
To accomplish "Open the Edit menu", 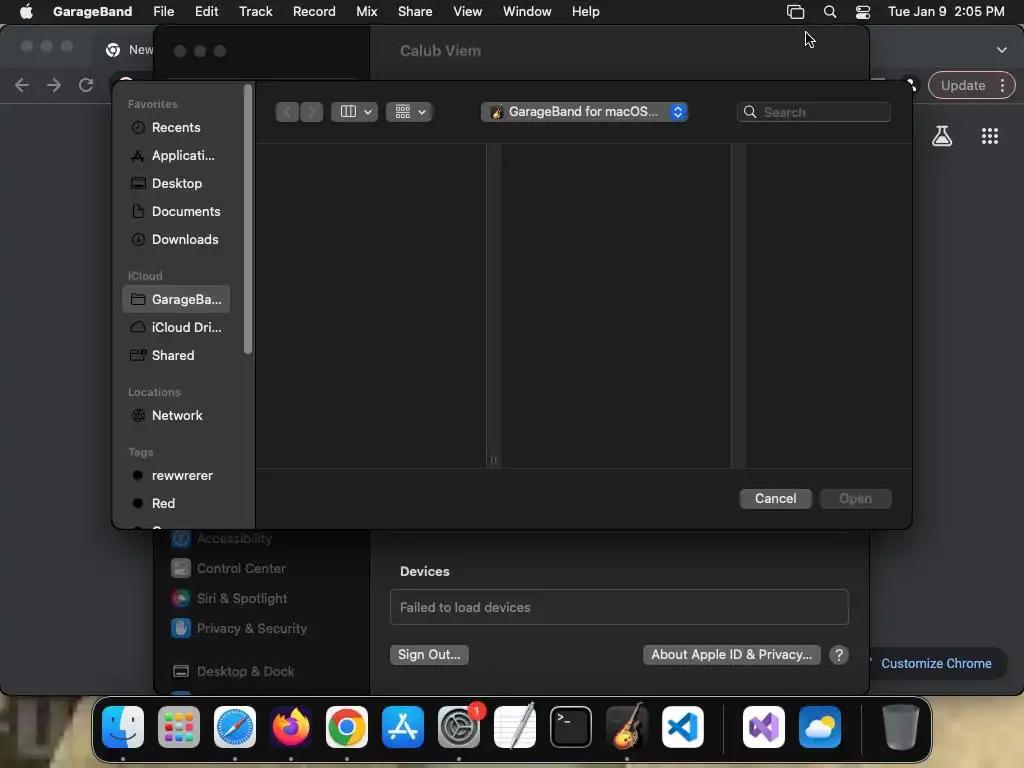I will tap(206, 11).
